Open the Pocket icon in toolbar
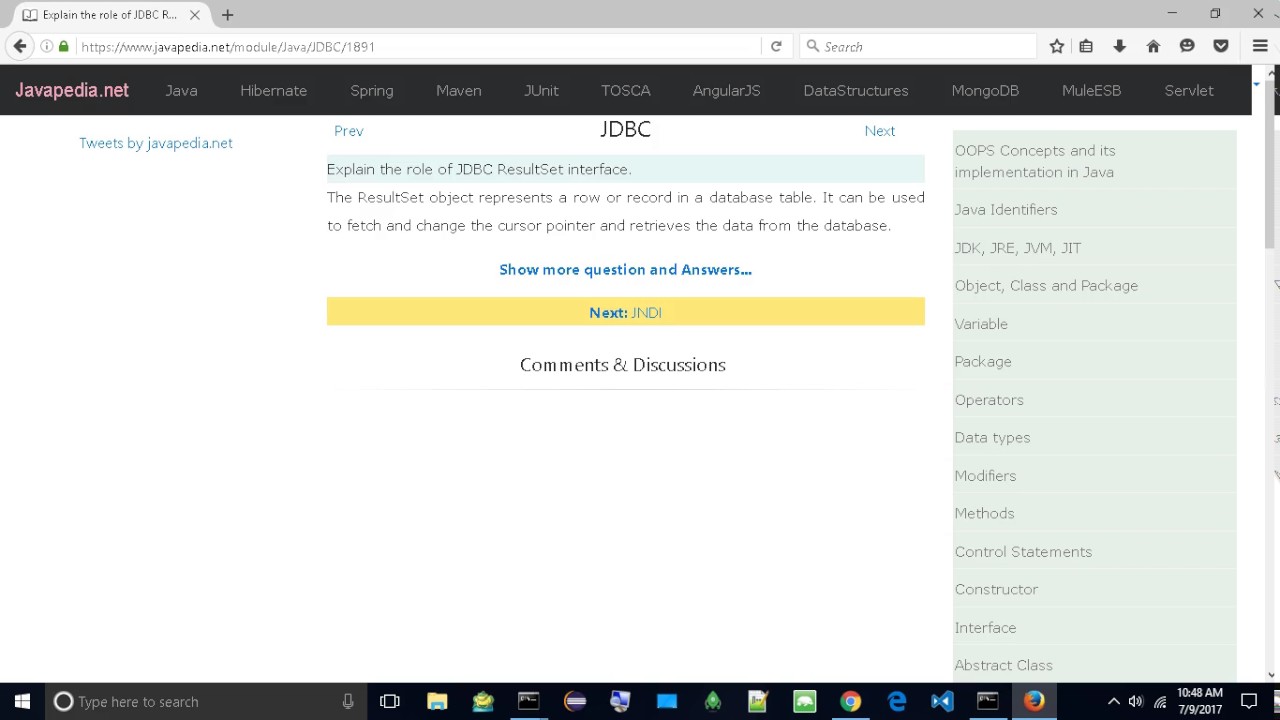Image resolution: width=1280 pixels, height=720 pixels. (1221, 46)
